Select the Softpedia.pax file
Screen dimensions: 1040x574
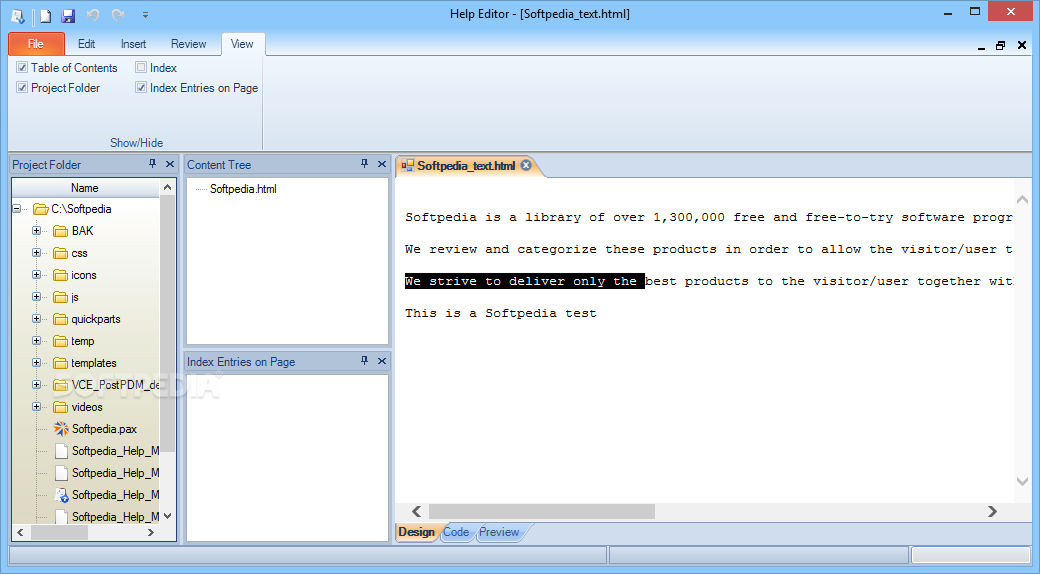(x=104, y=429)
